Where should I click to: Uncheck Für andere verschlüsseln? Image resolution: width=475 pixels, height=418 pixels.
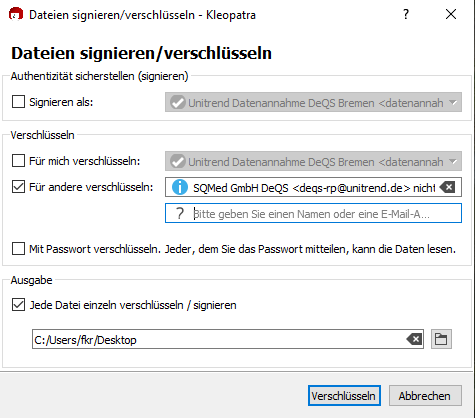coord(18,187)
